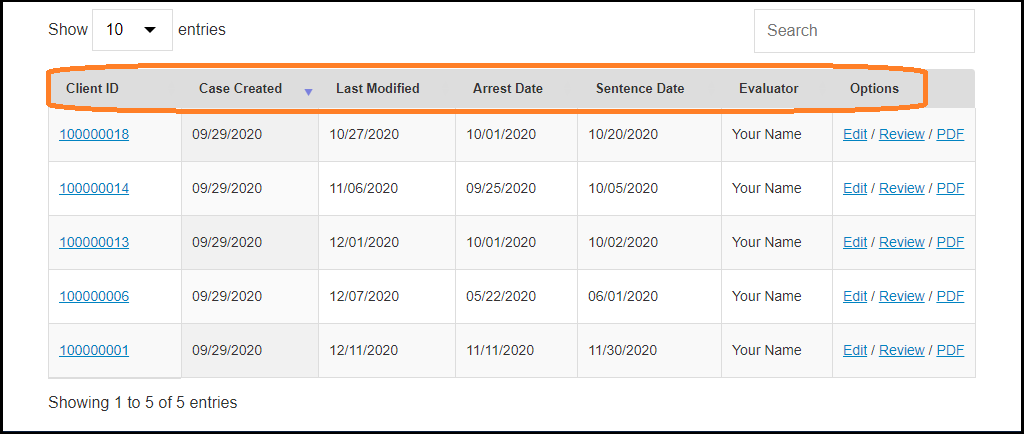The image size is (1024, 434).
Task: Open the Show entries count dropdown
Action: 132,30
